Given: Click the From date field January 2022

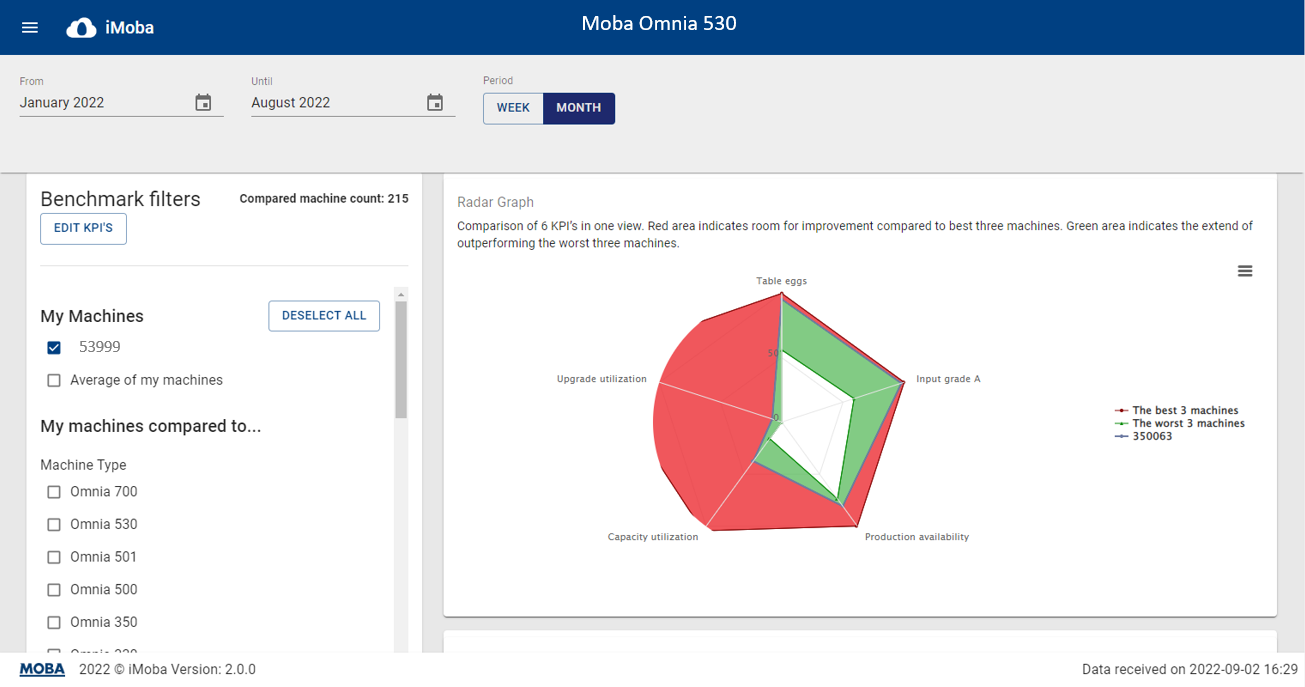Looking at the screenshot, I should point(100,103).
